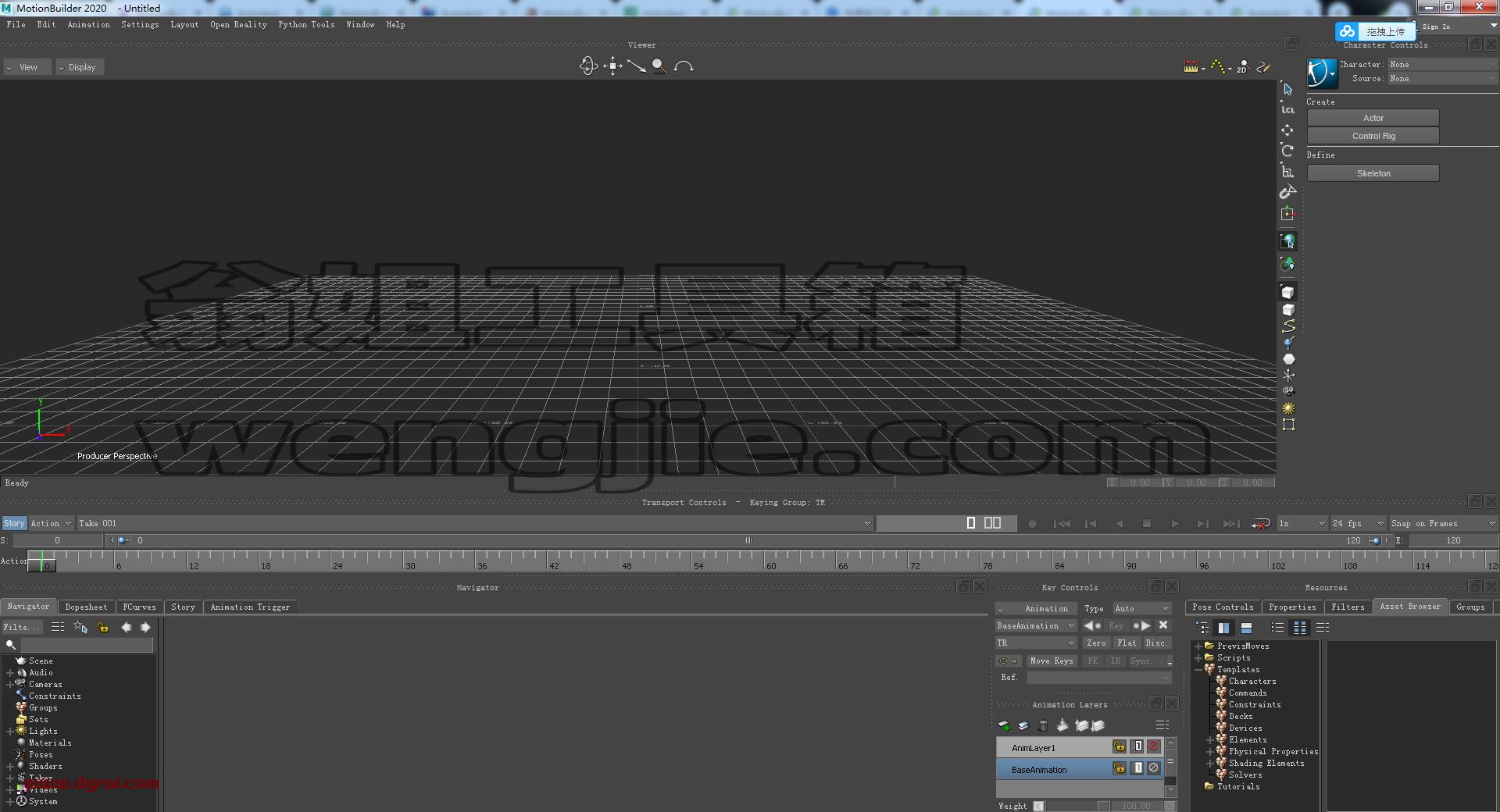Switch to the Dopesheet tab

[86, 607]
